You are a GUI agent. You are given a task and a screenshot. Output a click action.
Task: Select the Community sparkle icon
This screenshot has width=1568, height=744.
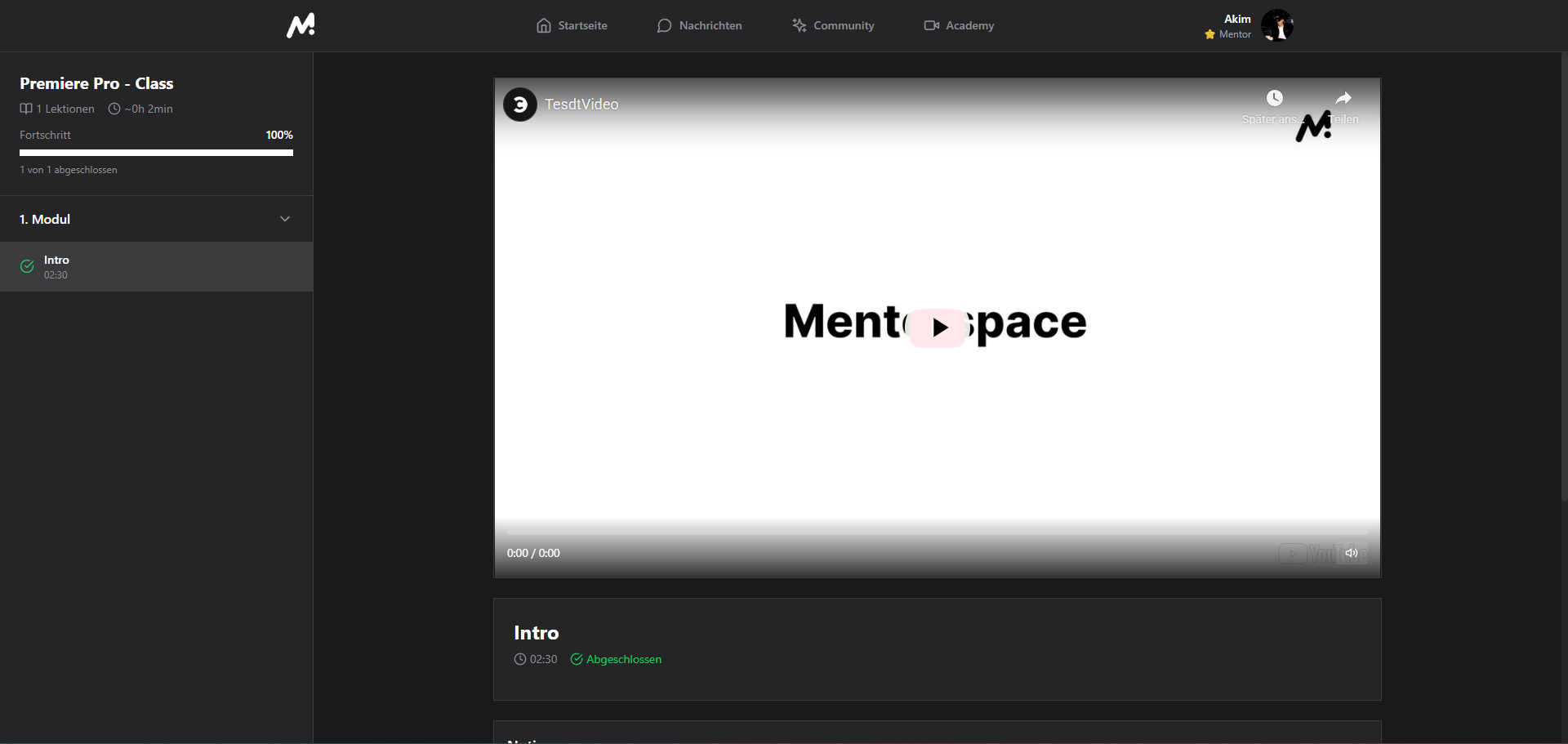tap(799, 25)
